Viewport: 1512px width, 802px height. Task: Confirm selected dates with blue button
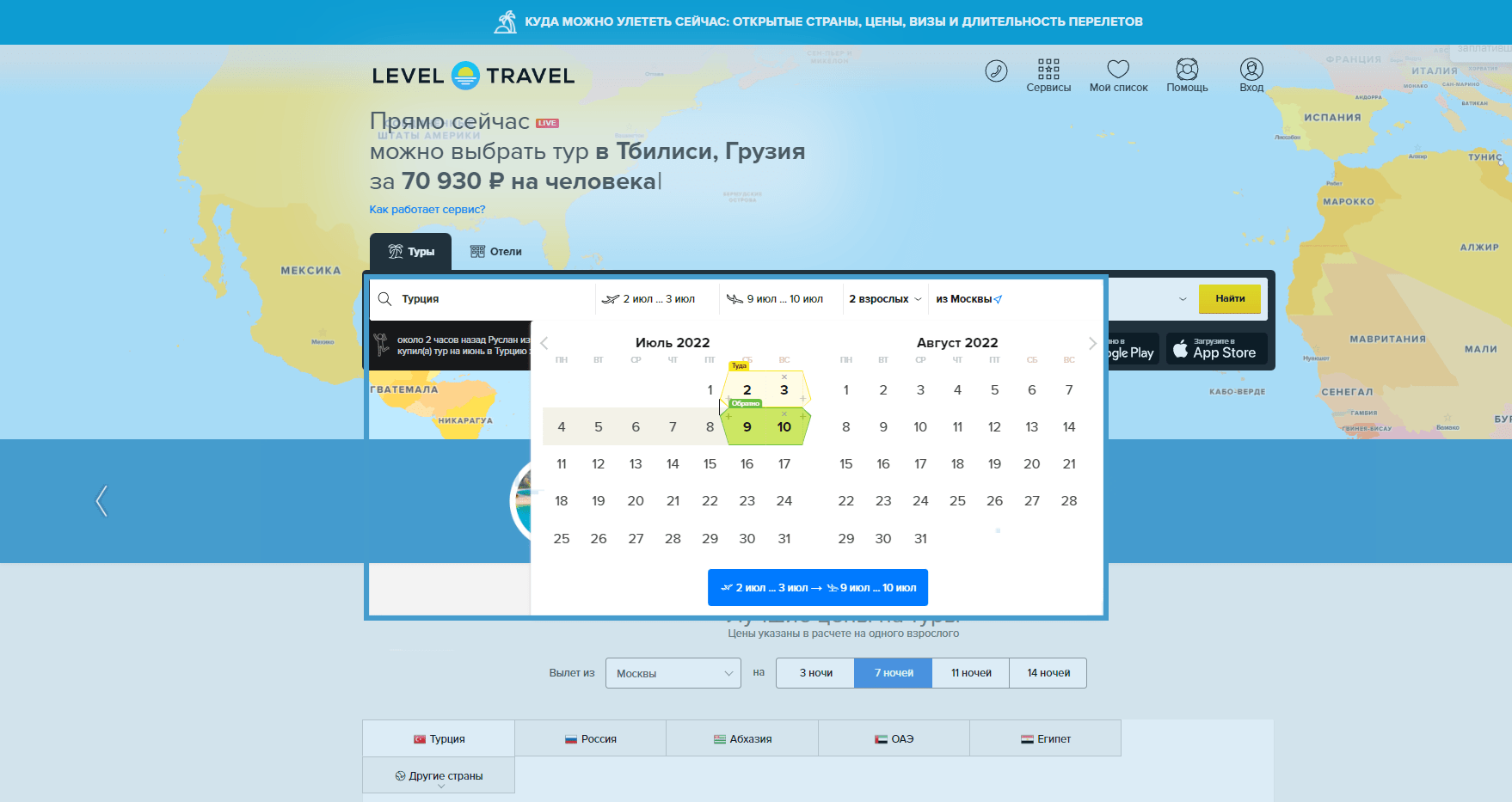tap(818, 588)
